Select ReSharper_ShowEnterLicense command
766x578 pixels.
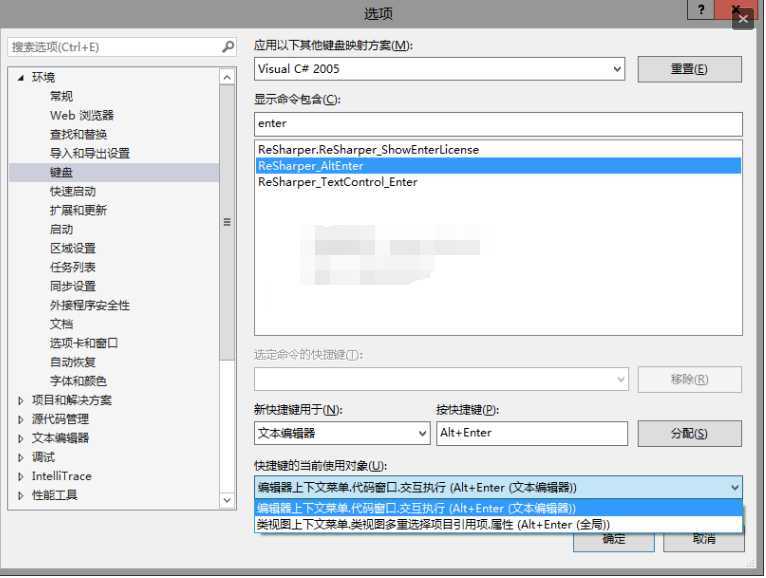(498, 150)
